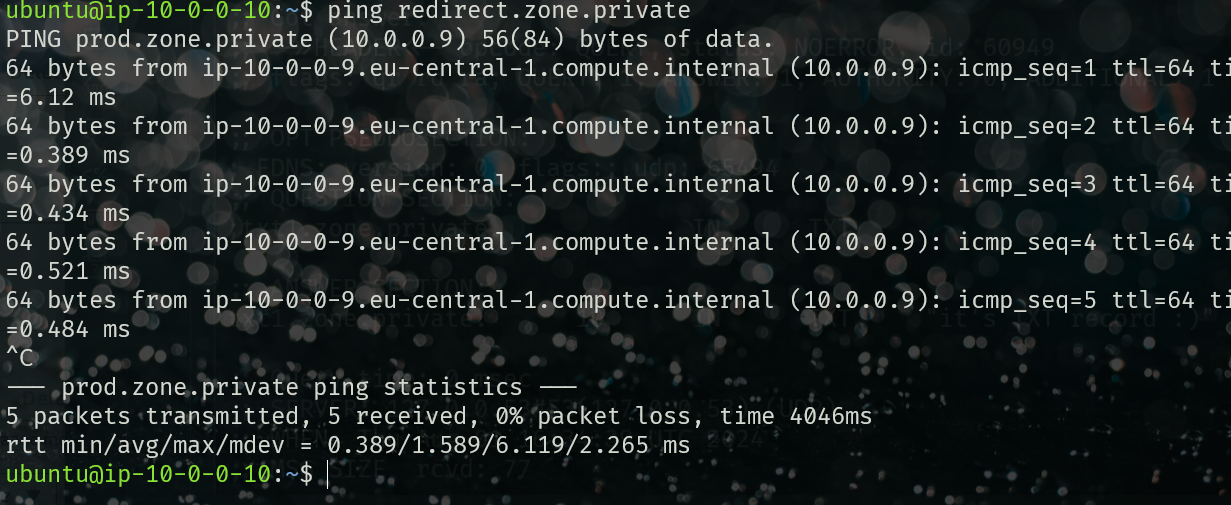Click '56(84) bytes of data' text
The image size is (1231, 505).
[x=620, y=40]
